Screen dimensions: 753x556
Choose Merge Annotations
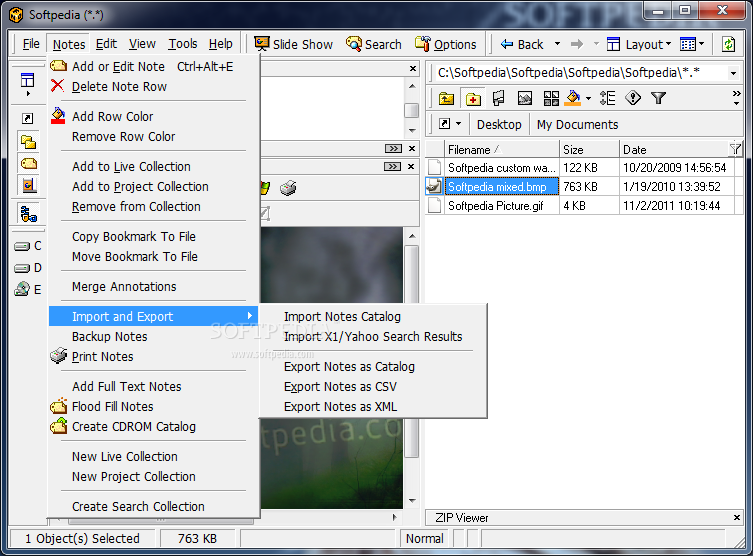point(154,287)
